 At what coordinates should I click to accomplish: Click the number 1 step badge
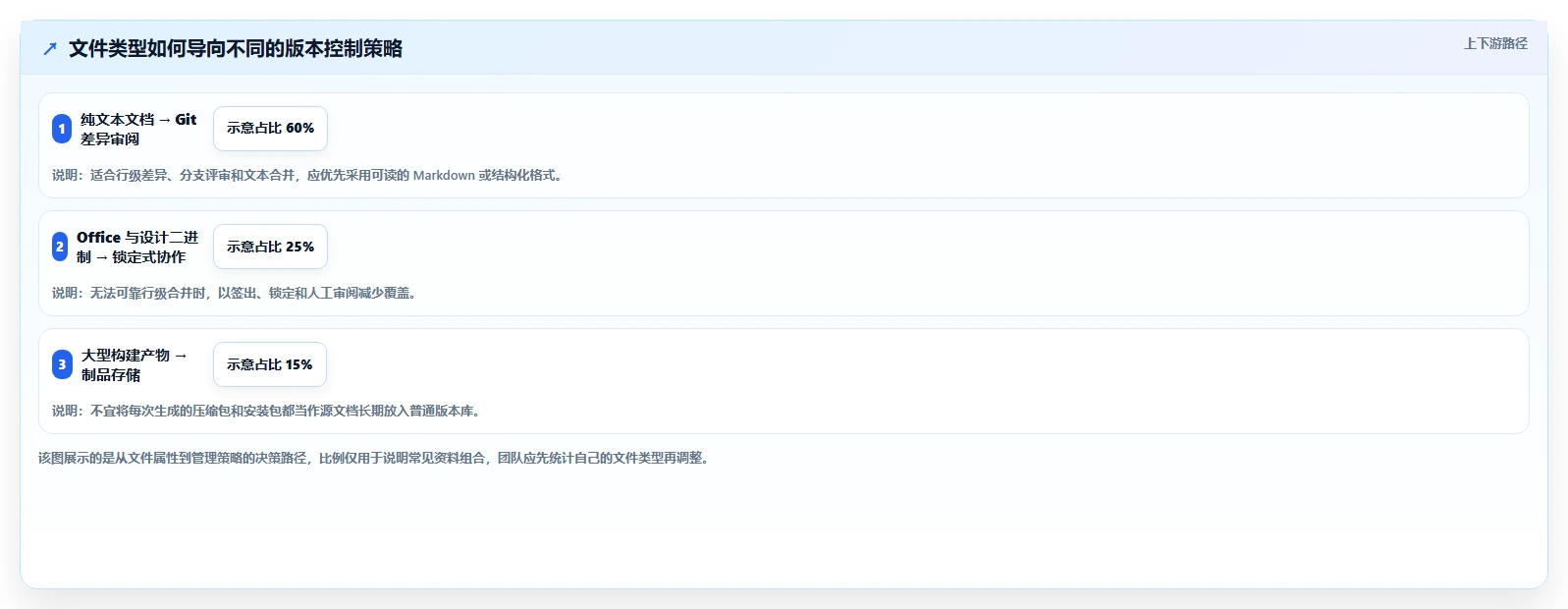point(62,129)
